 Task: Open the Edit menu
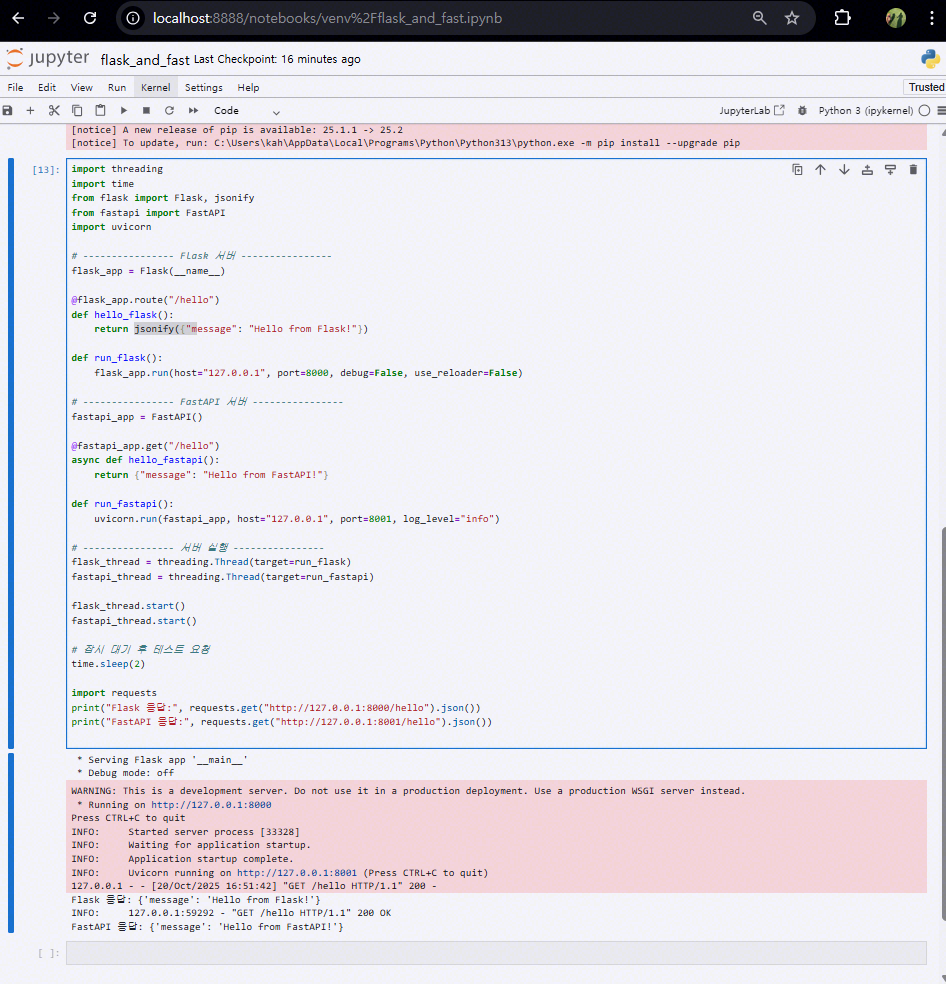[46, 87]
